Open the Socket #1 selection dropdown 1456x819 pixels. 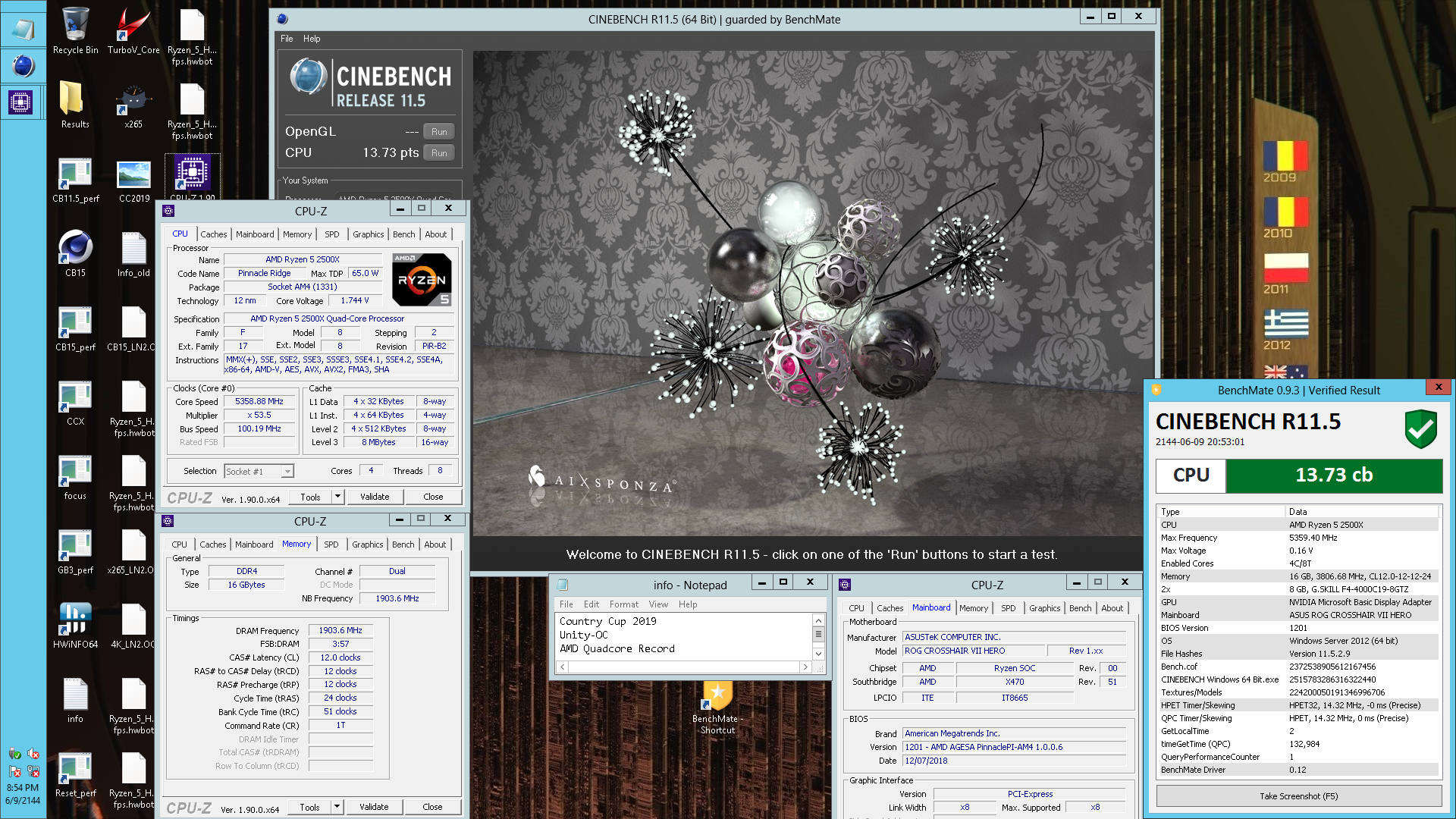(x=259, y=471)
